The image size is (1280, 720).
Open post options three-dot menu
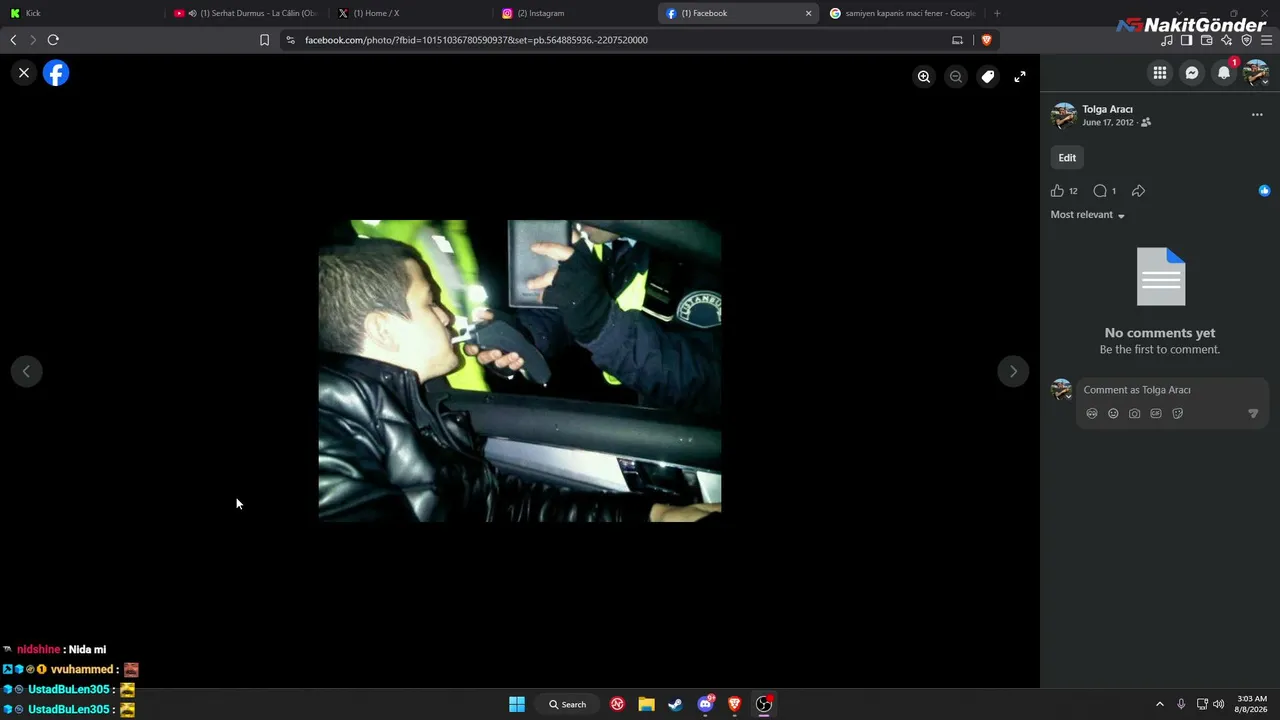click(1257, 115)
